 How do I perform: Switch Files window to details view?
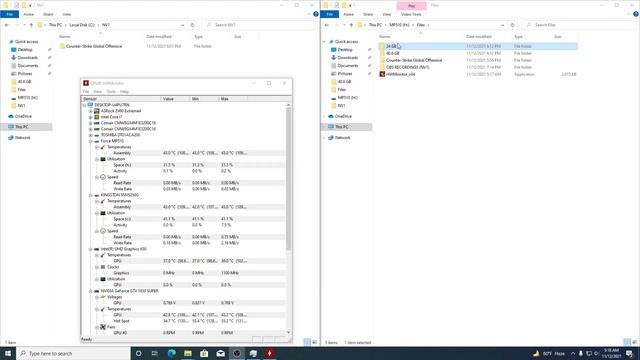(x=627, y=342)
